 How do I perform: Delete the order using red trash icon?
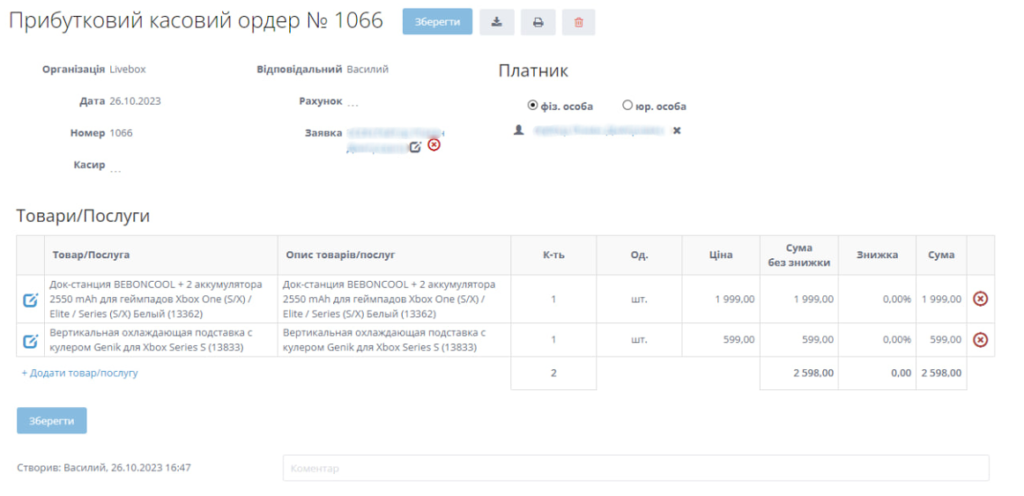pos(578,22)
